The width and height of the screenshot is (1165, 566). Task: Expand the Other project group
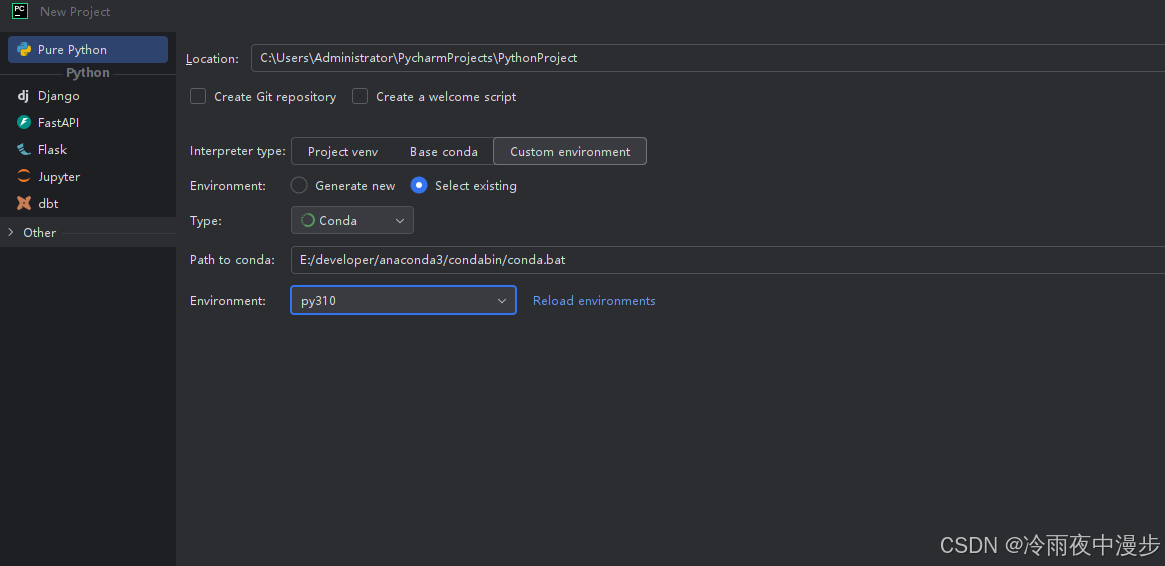(x=10, y=232)
